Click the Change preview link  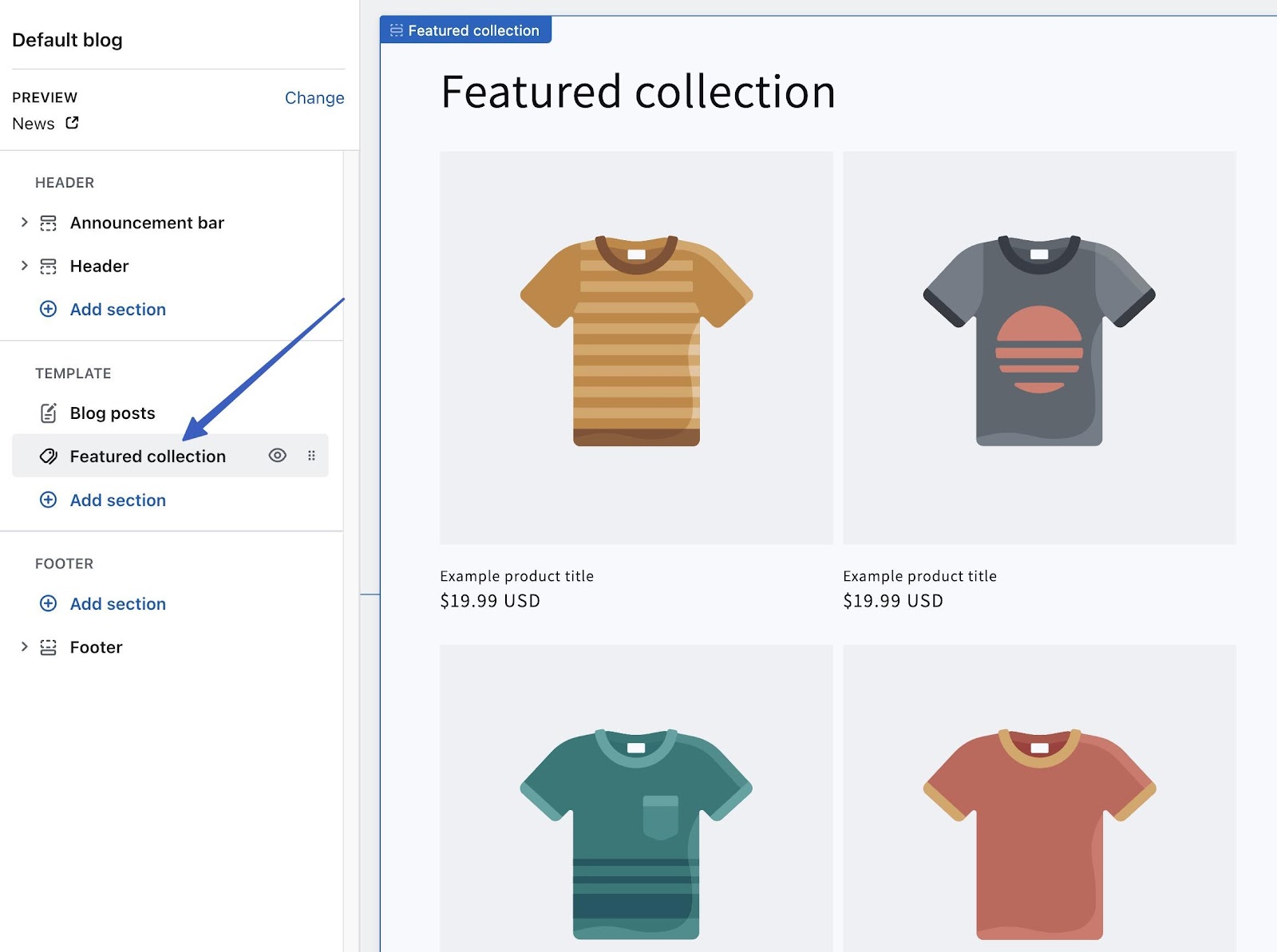pyautogui.click(x=314, y=97)
